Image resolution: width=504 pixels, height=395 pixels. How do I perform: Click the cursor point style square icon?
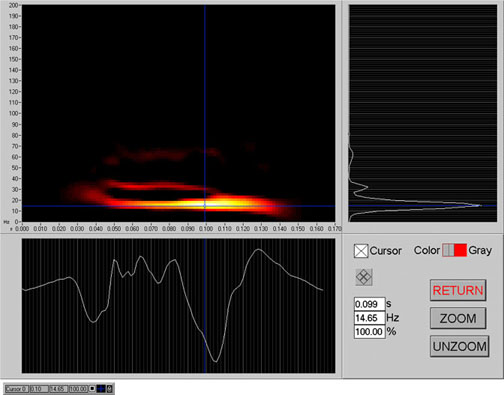point(92,388)
